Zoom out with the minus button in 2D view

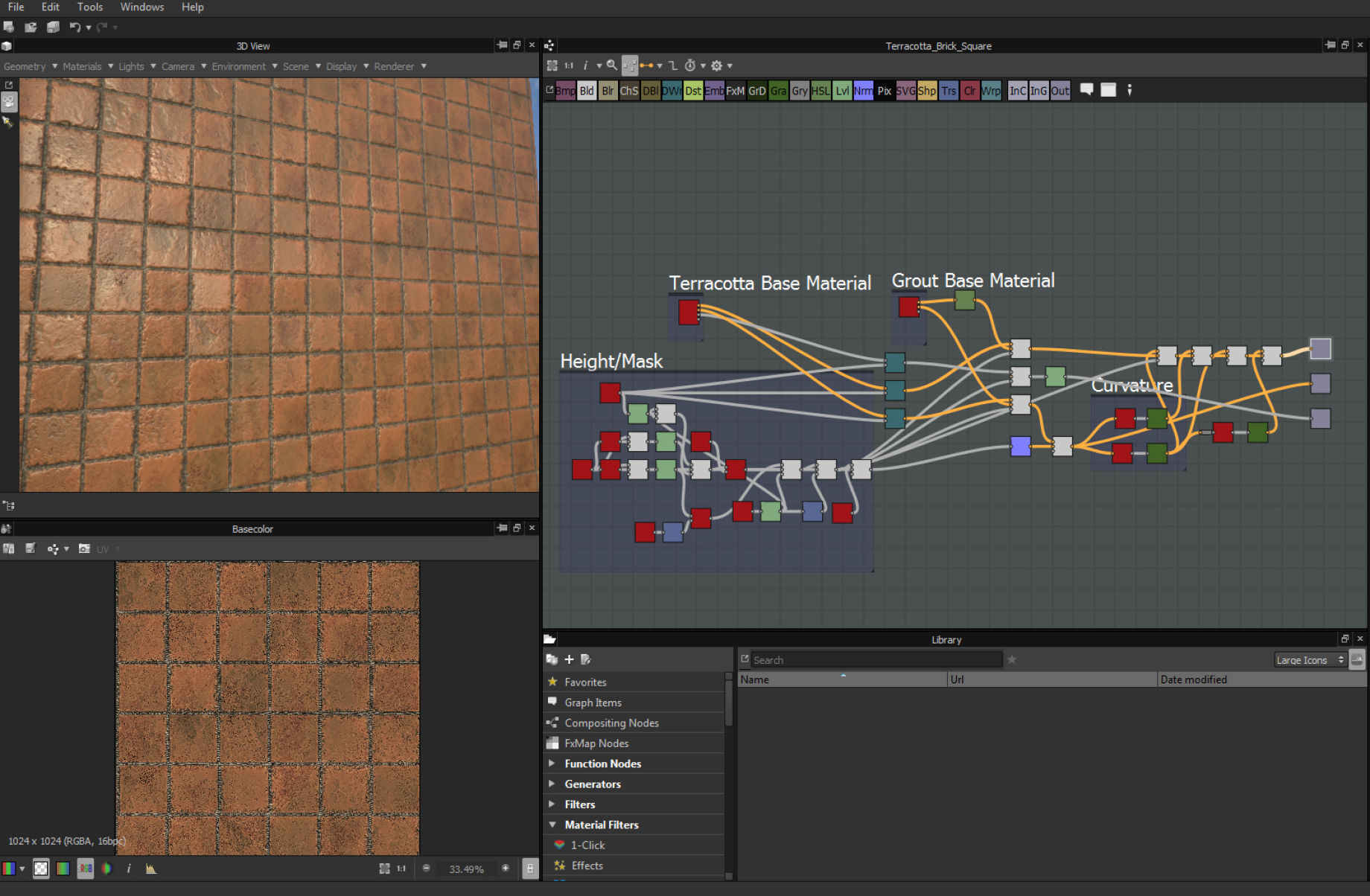(x=426, y=868)
